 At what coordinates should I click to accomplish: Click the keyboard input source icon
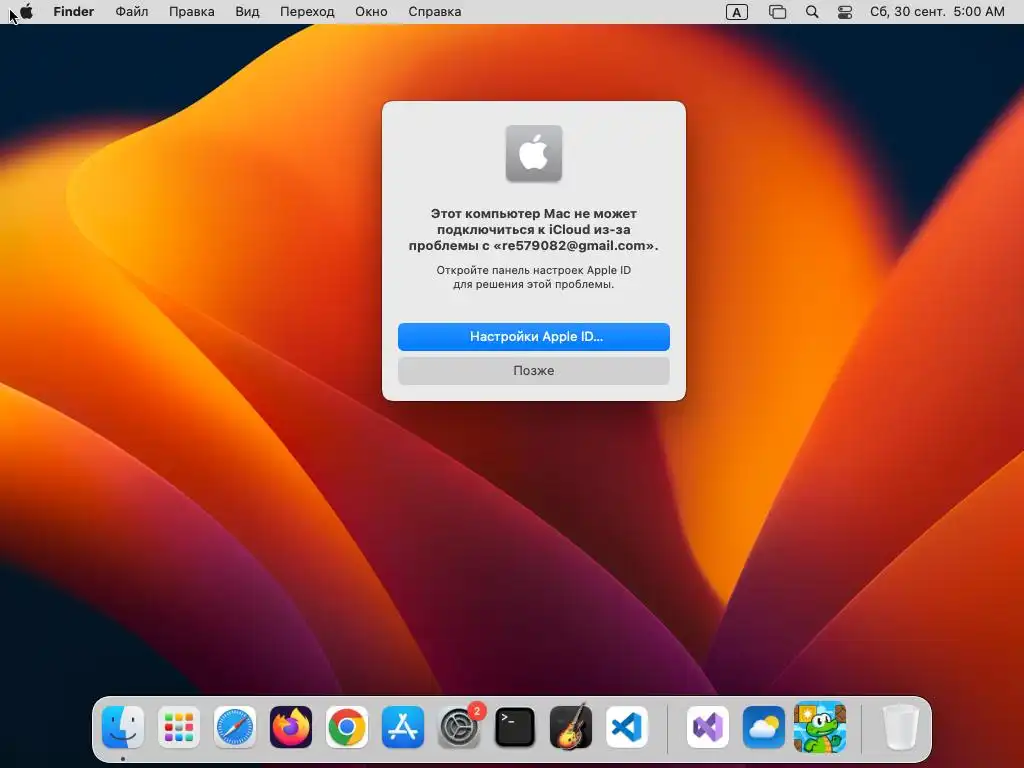(x=737, y=12)
